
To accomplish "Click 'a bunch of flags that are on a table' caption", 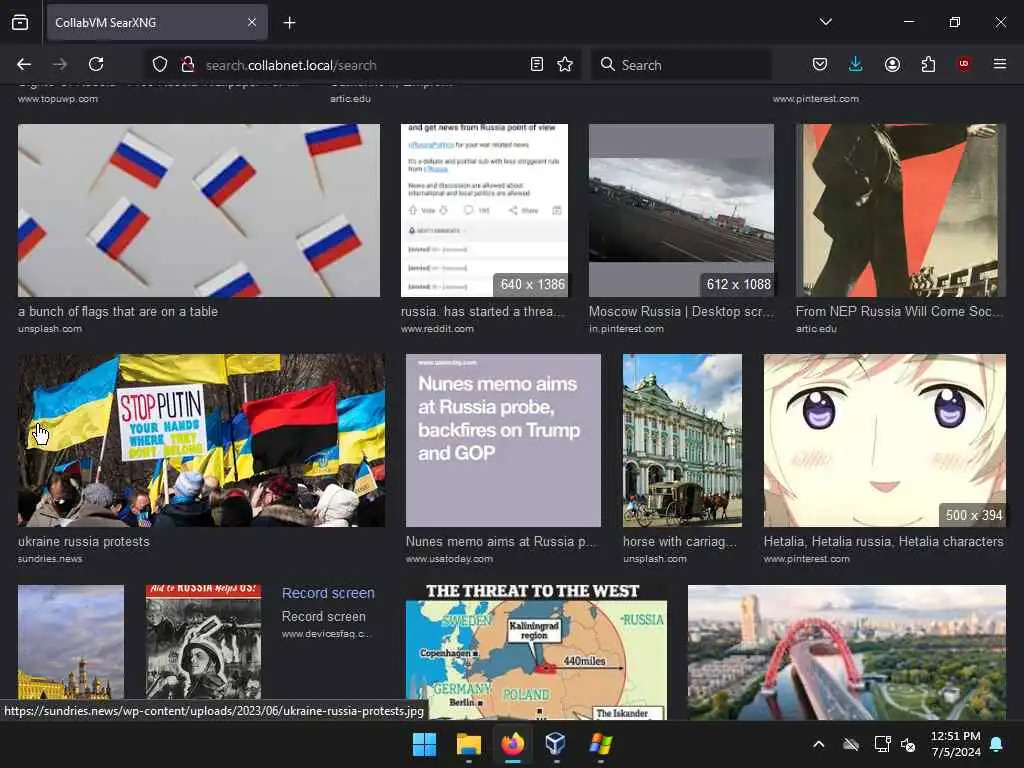I will 118,312.
